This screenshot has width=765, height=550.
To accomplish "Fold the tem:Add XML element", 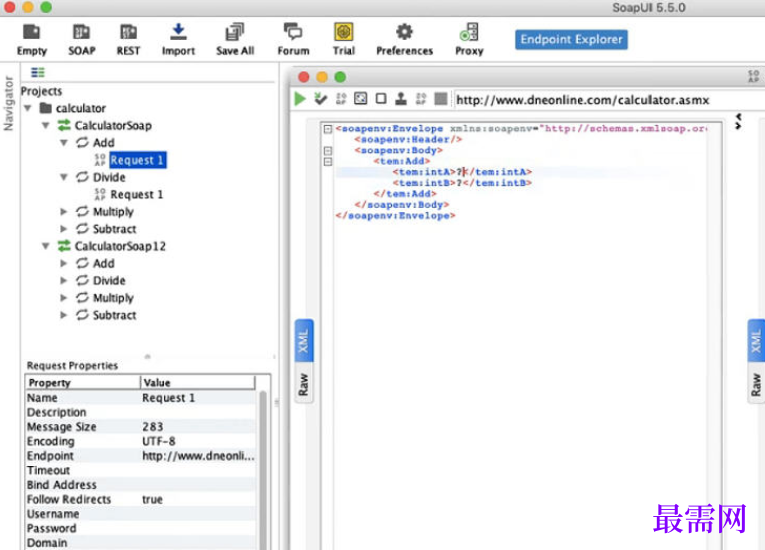I will (x=328, y=162).
